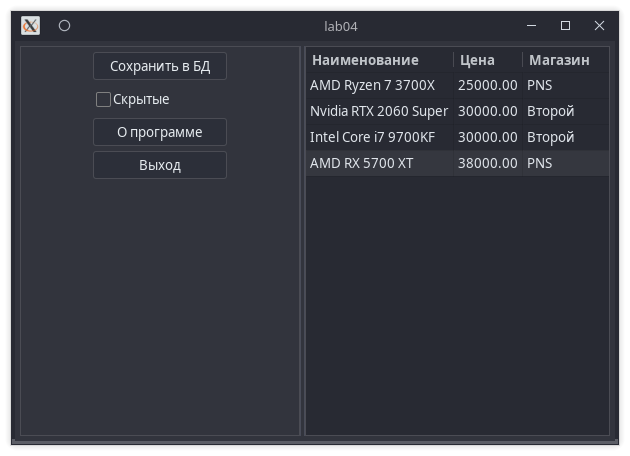
Task: Open the О программе dialog
Action: 160,132
